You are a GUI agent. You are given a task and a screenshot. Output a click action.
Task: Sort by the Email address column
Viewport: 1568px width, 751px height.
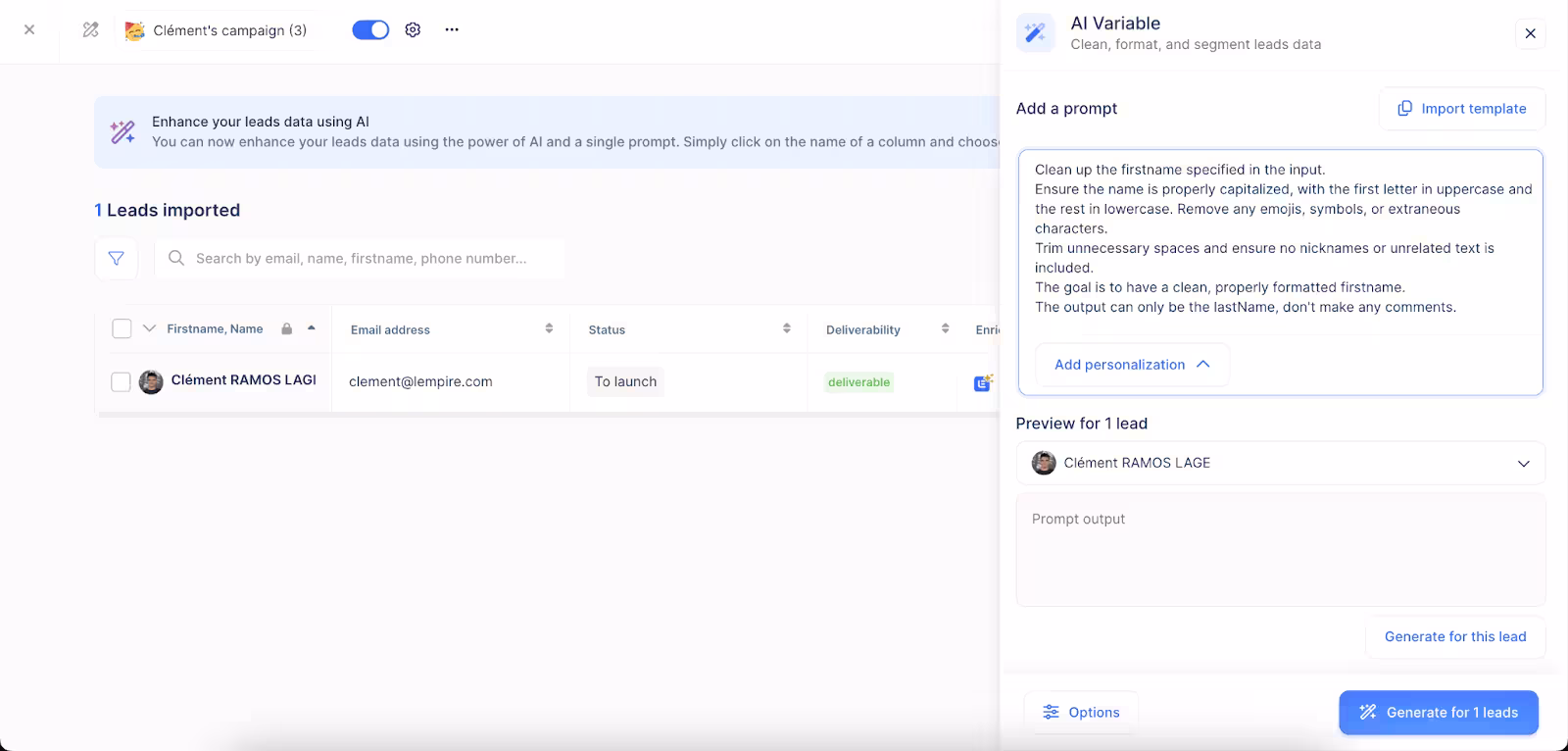pos(549,329)
